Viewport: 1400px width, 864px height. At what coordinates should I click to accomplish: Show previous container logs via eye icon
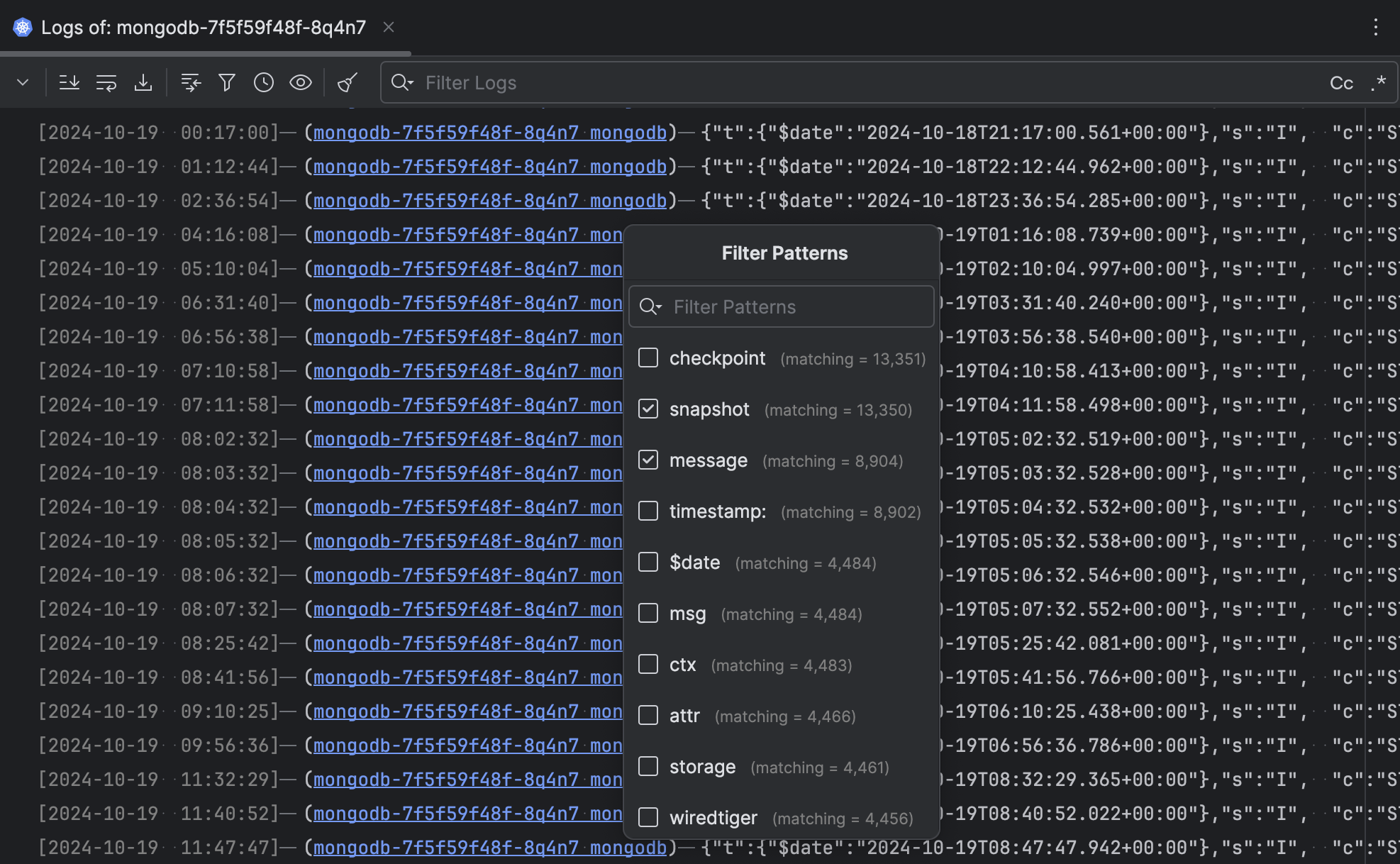[301, 82]
